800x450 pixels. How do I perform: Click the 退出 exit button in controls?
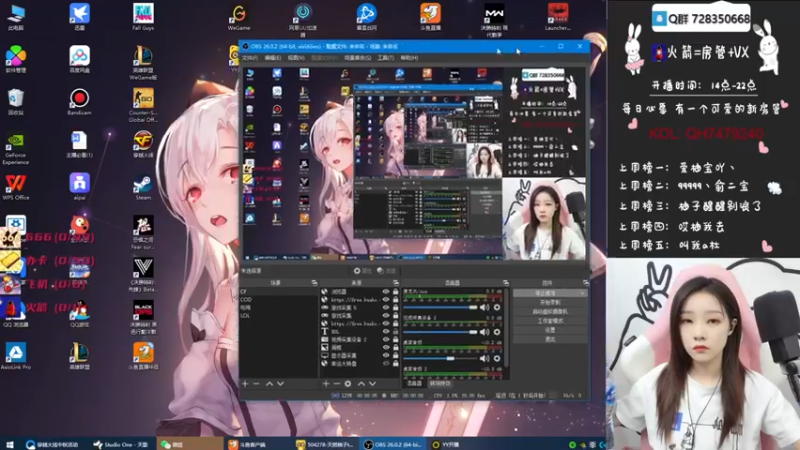pyautogui.click(x=549, y=339)
